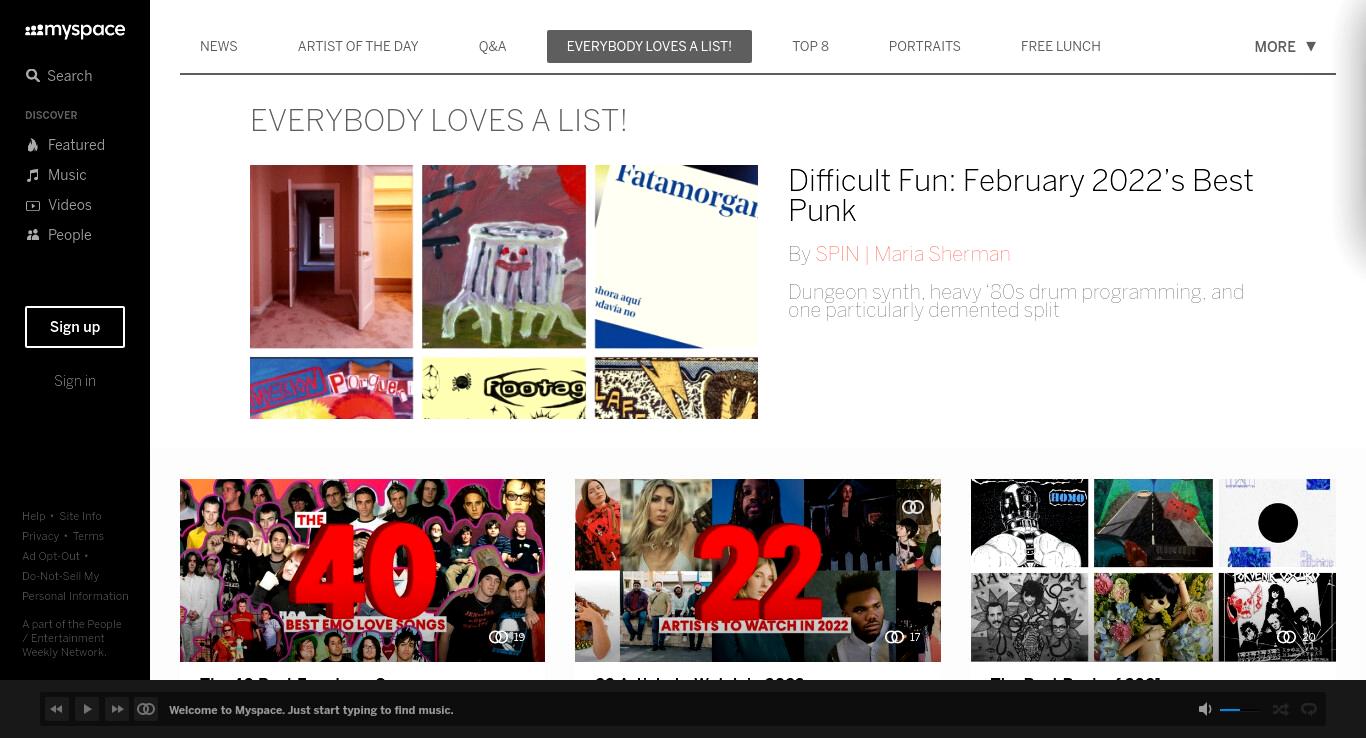1366x738 pixels.
Task: Go to Music in the Discover menu
Action: click(56, 175)
